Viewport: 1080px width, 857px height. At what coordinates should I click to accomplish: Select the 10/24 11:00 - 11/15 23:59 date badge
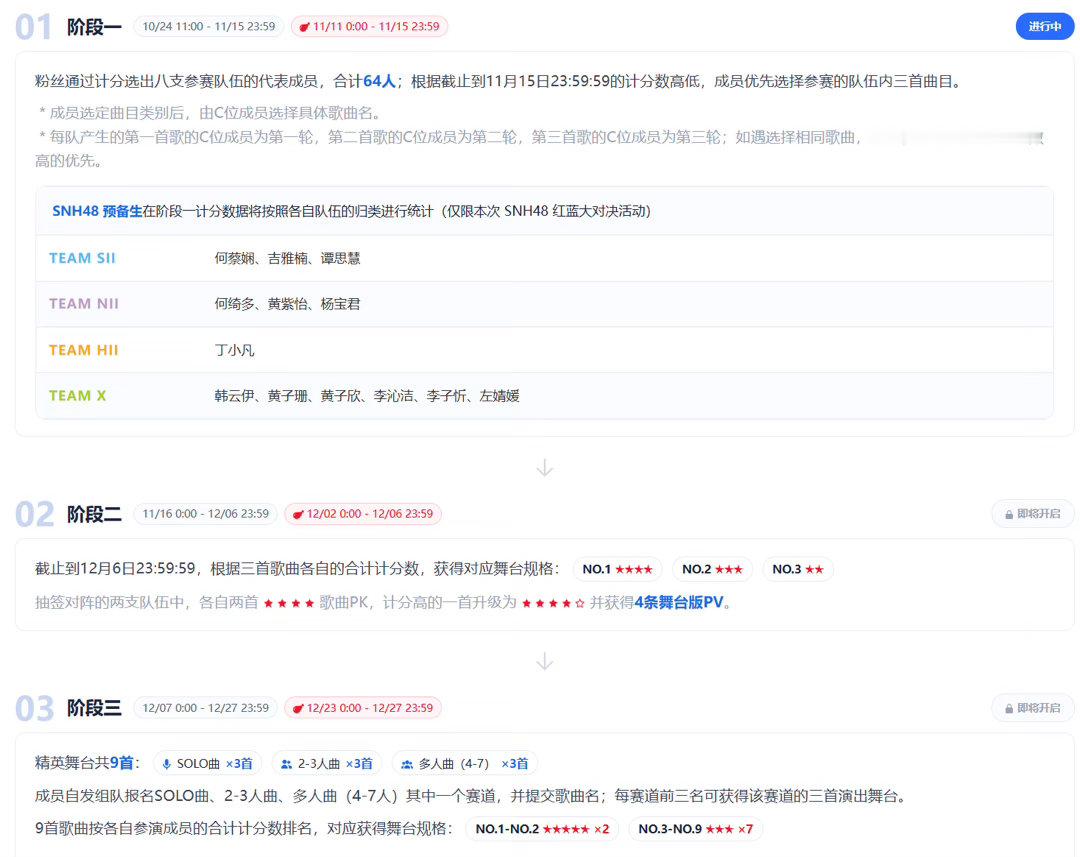click(209, 27)
